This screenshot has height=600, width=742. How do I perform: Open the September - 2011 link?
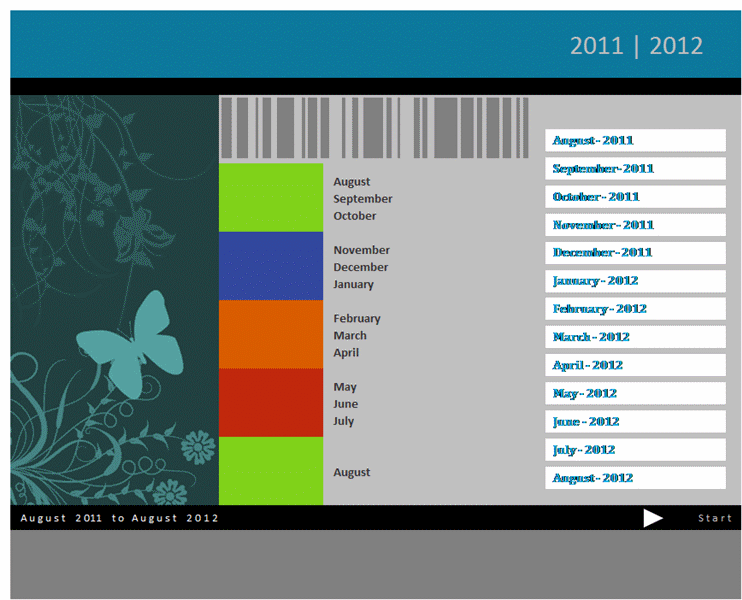point(635,168)
